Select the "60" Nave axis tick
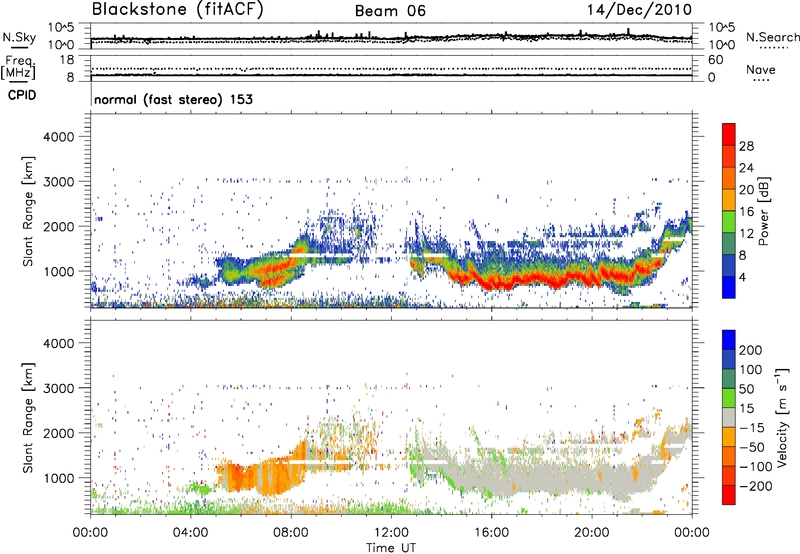Screen dimensions: 800x554 715,60
